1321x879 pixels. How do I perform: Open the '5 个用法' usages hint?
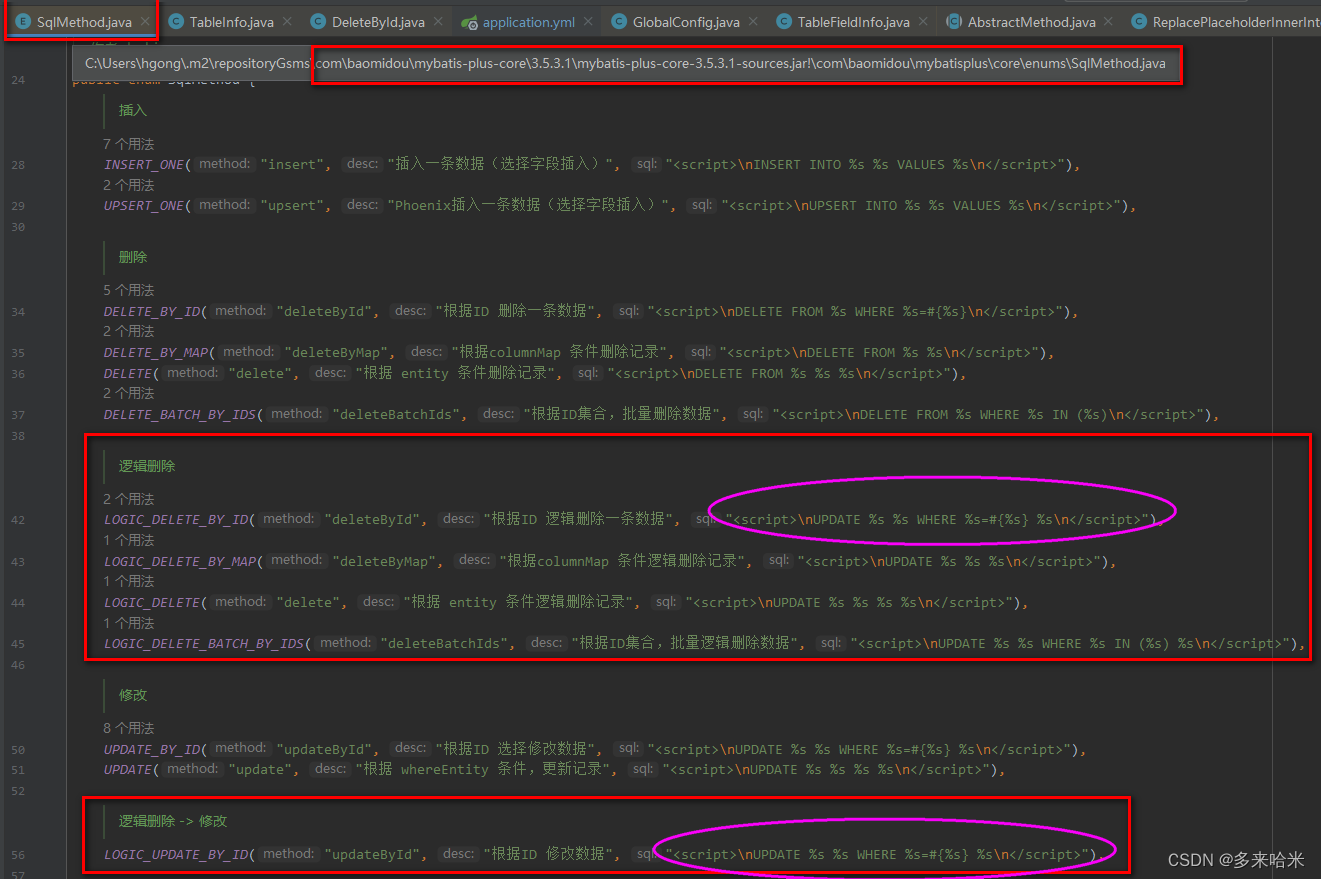(129, 290)
